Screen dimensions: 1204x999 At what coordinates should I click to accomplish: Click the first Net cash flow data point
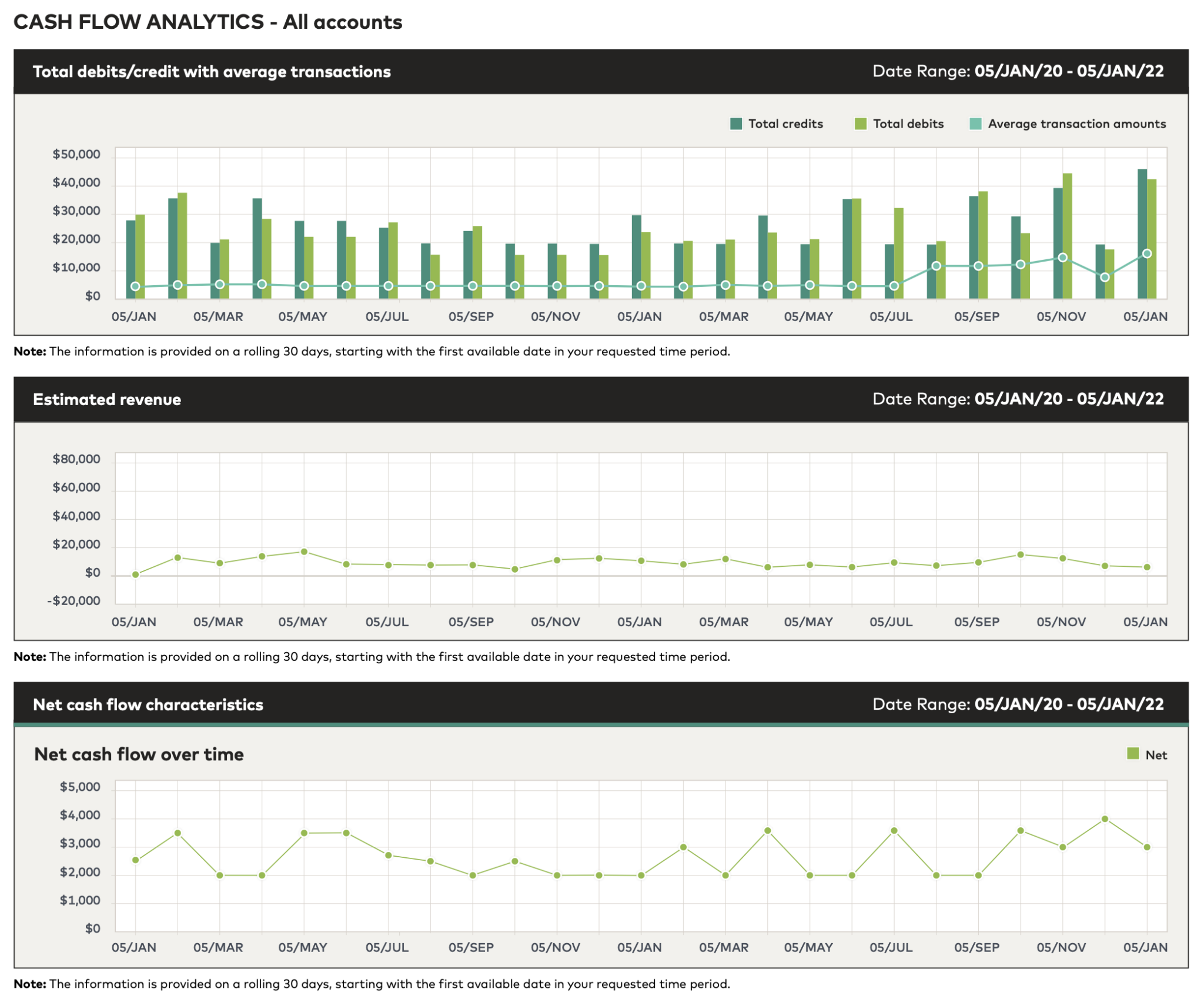point(136,860)
